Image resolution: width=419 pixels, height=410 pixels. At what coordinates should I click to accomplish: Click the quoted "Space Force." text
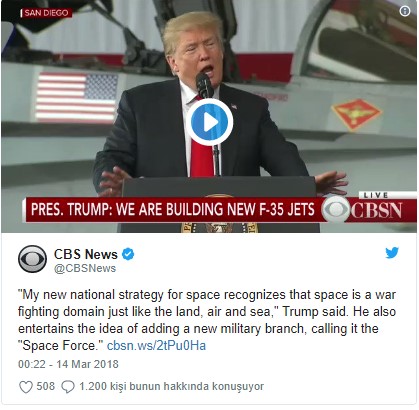click(x=61, y=346)
